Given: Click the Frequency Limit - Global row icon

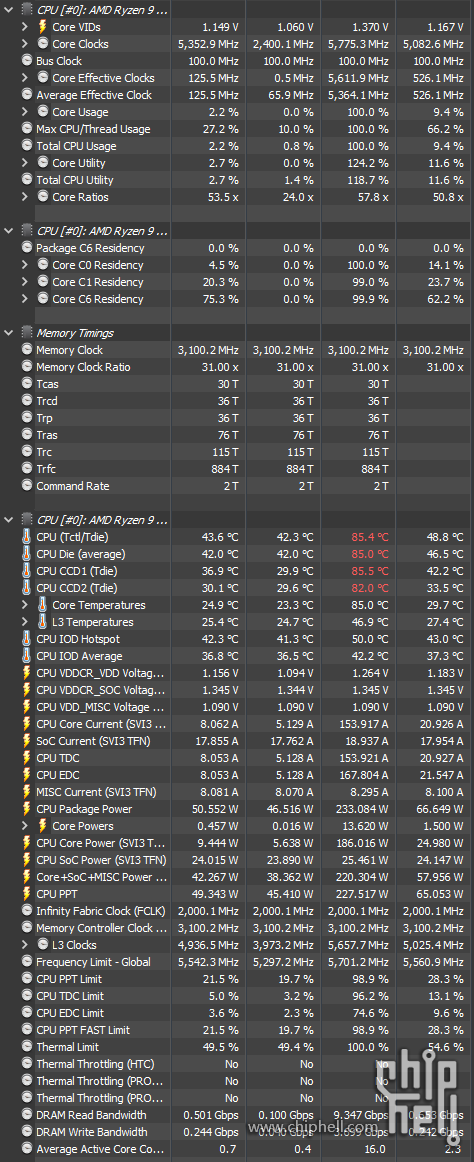Looking at the screenshot, I should [27, 962].
